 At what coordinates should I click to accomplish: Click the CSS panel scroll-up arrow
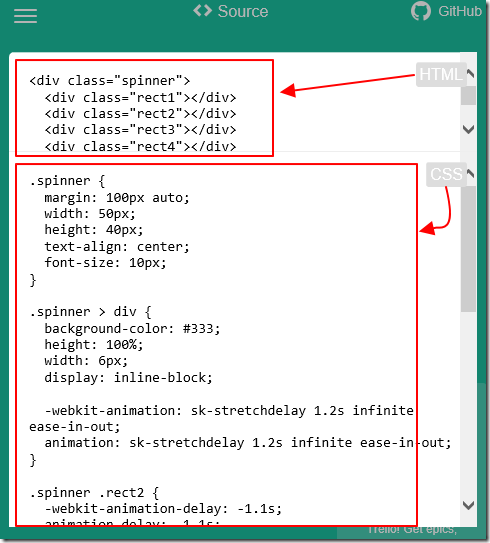pyautogui.click(x=470, y=173)
